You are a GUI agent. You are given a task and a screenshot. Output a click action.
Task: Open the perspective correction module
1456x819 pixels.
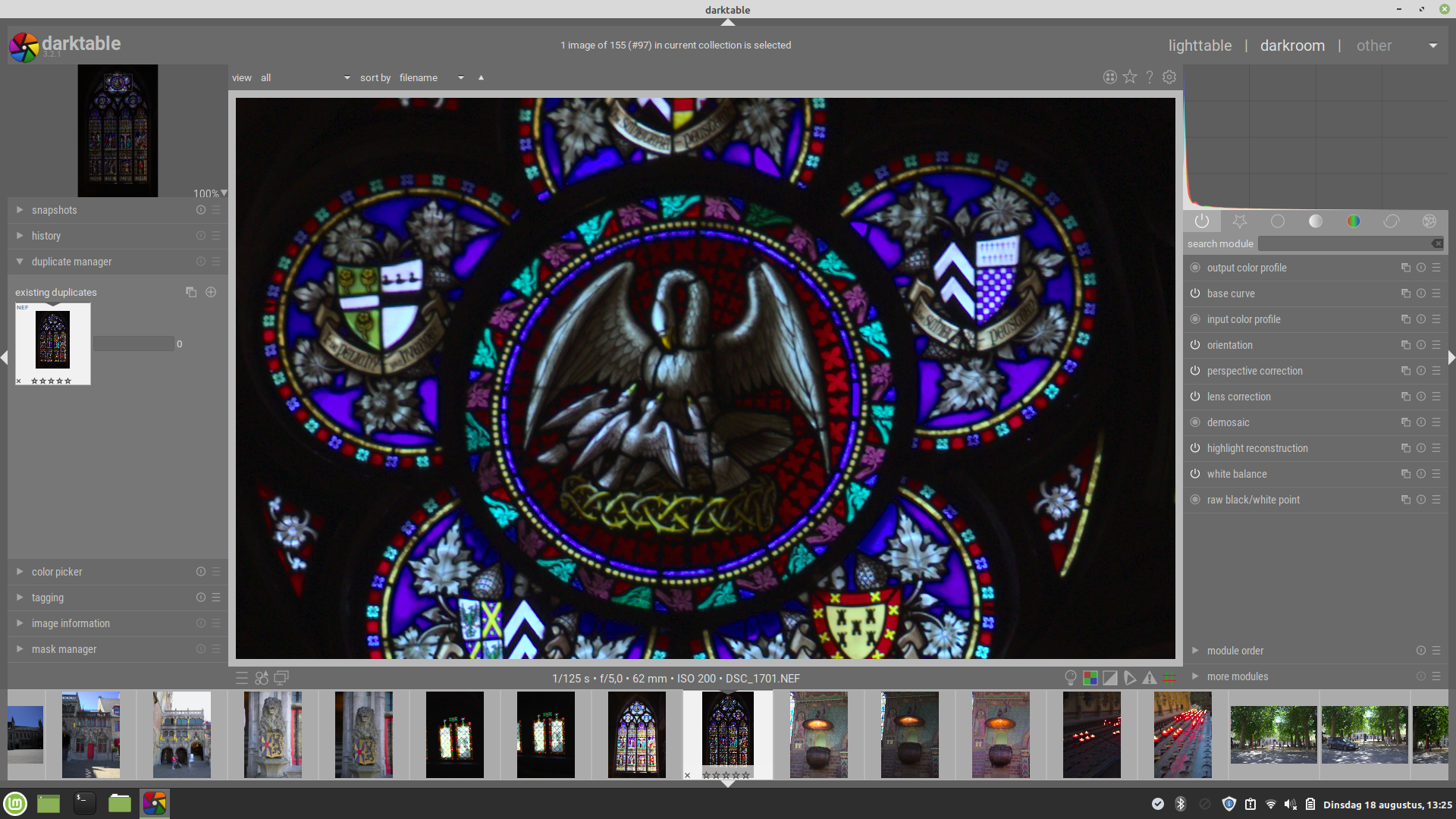coord(1254,371)
